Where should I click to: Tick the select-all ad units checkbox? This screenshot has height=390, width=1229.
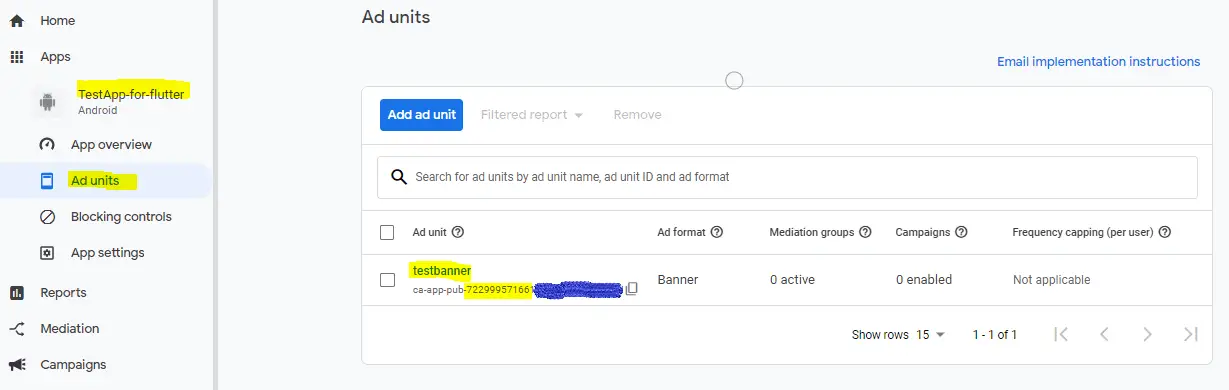click(387, 233)
